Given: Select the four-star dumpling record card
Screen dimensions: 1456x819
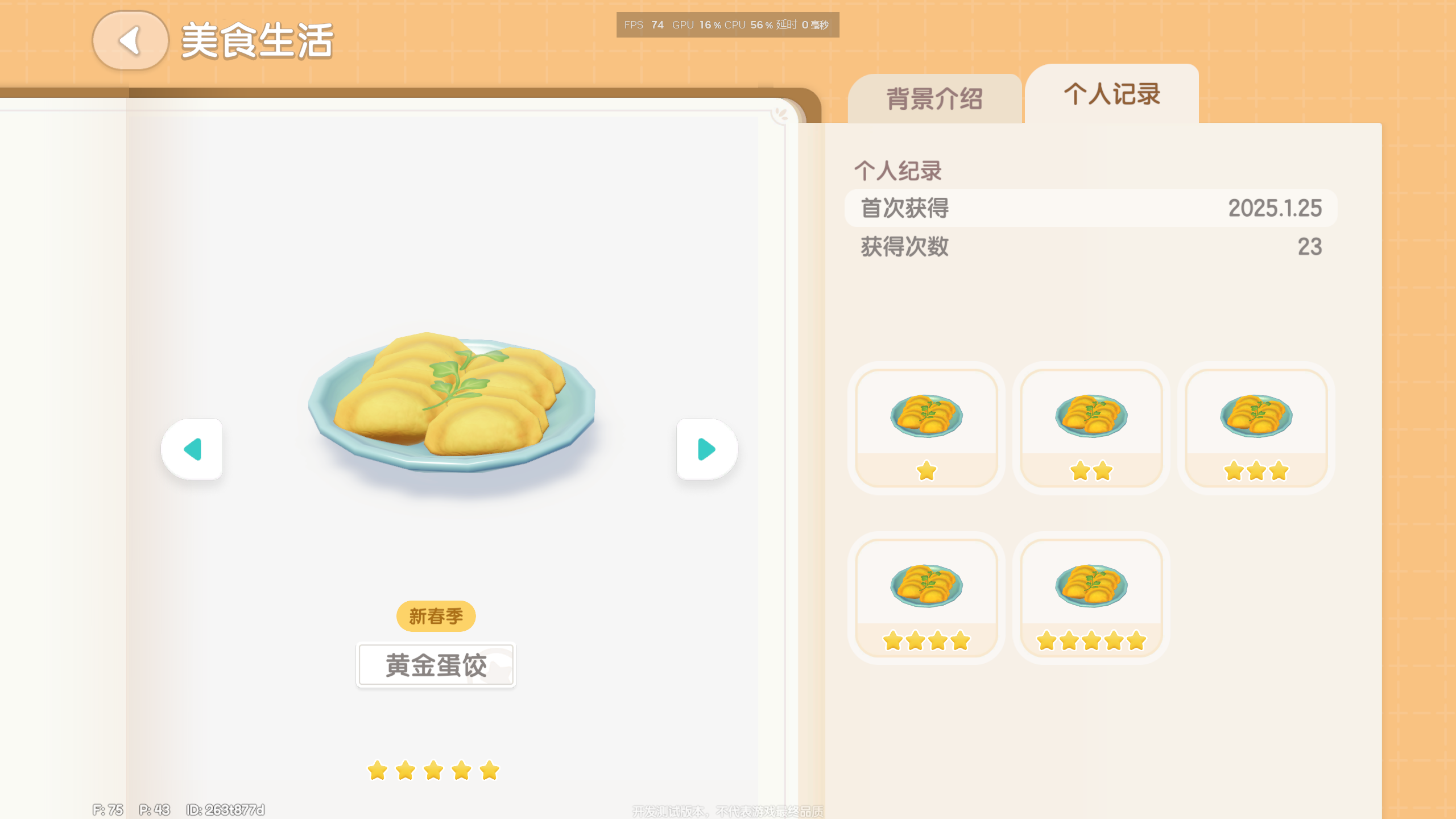Looking at the screenshot, I should pyautogui.click(x=926, y=598).
